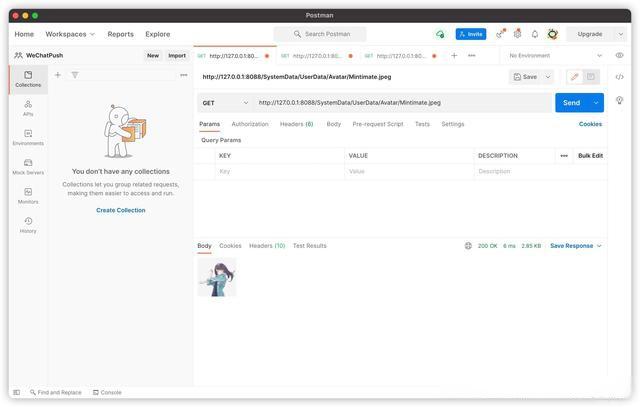Switch to request Headers (8) tab
The image size is (640, 407).
[x=296, y=124]
